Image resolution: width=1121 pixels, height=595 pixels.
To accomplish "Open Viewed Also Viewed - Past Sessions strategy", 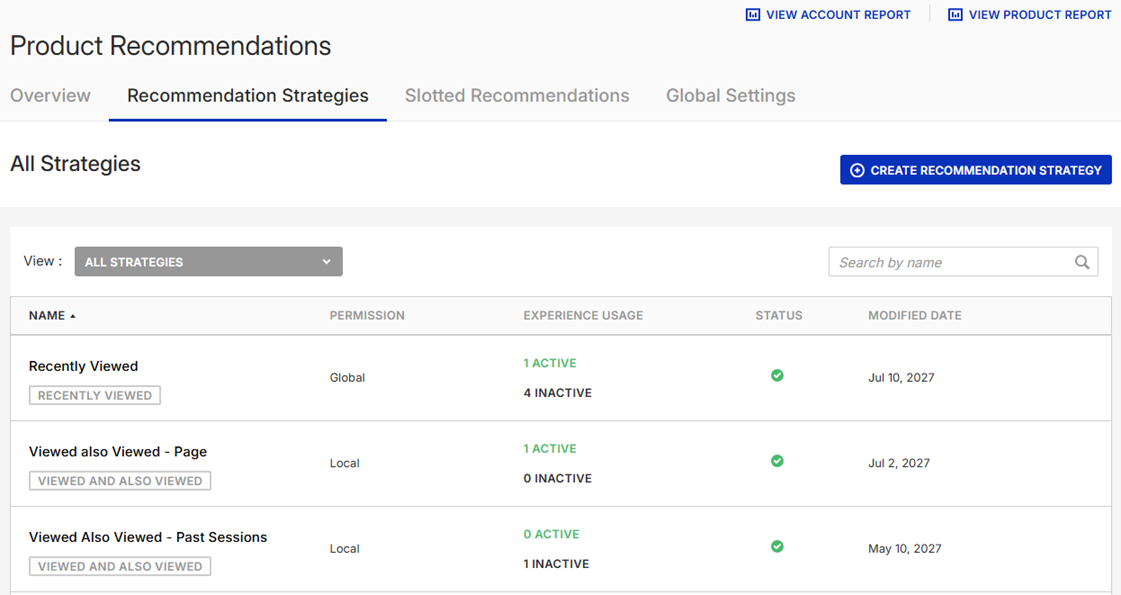I will 148,537.
